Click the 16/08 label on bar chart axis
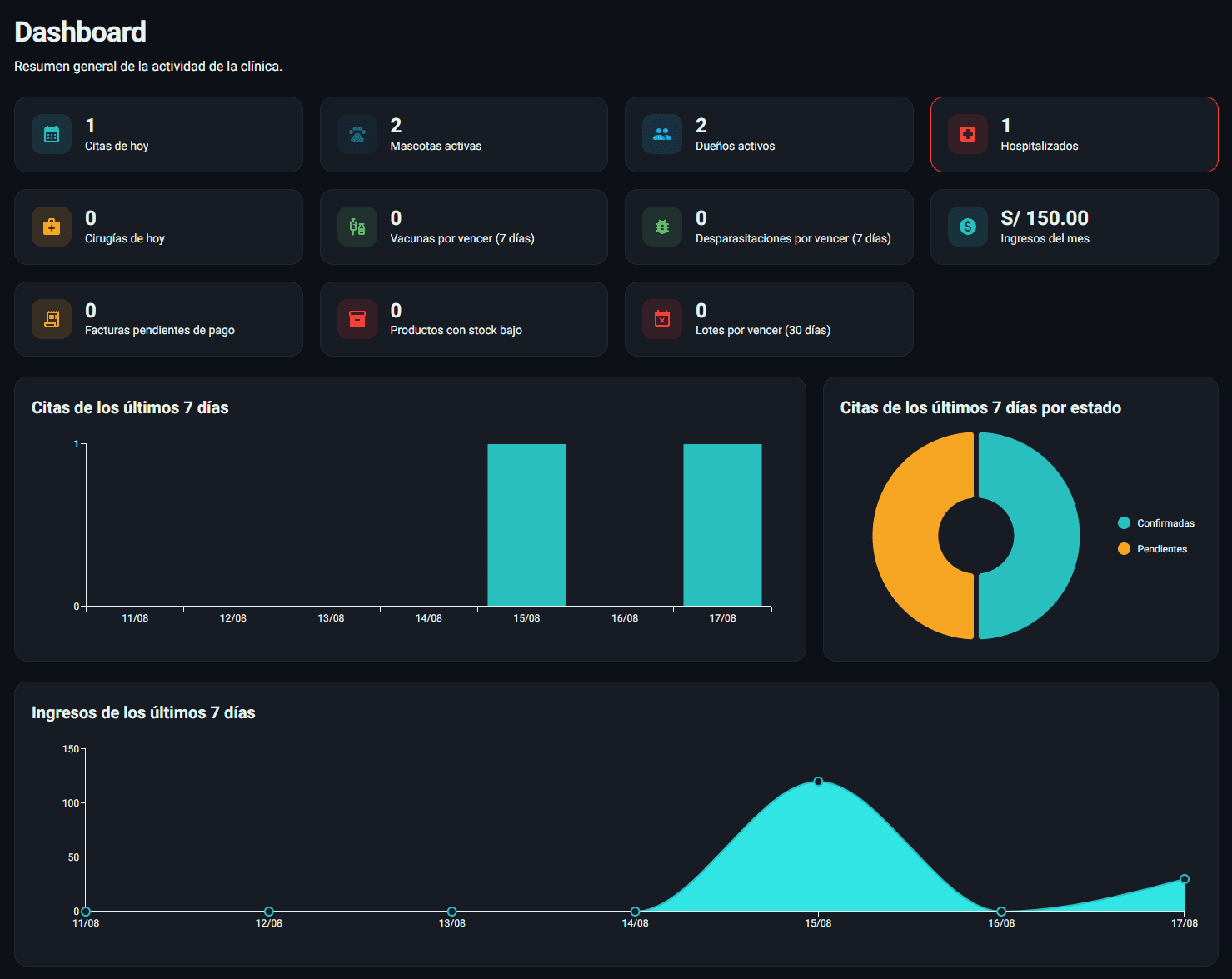 click(625, 618)
